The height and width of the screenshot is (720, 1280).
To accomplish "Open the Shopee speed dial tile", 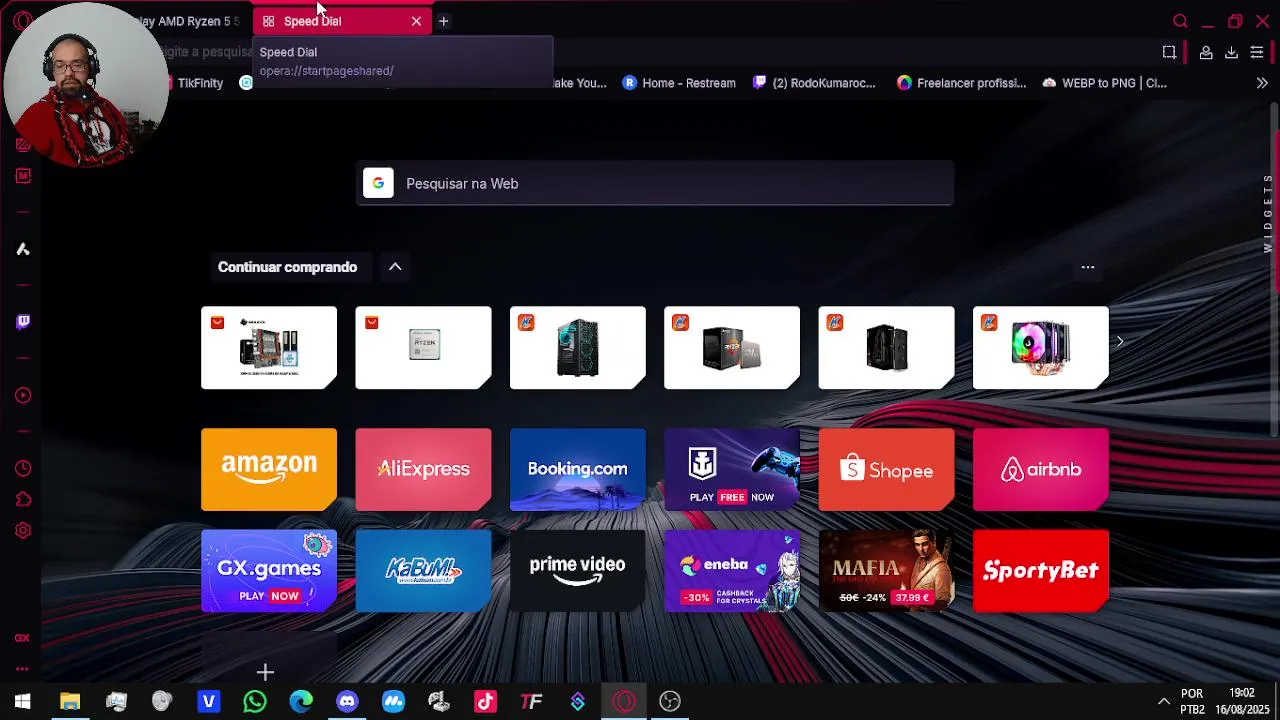I will coord(886,469).
